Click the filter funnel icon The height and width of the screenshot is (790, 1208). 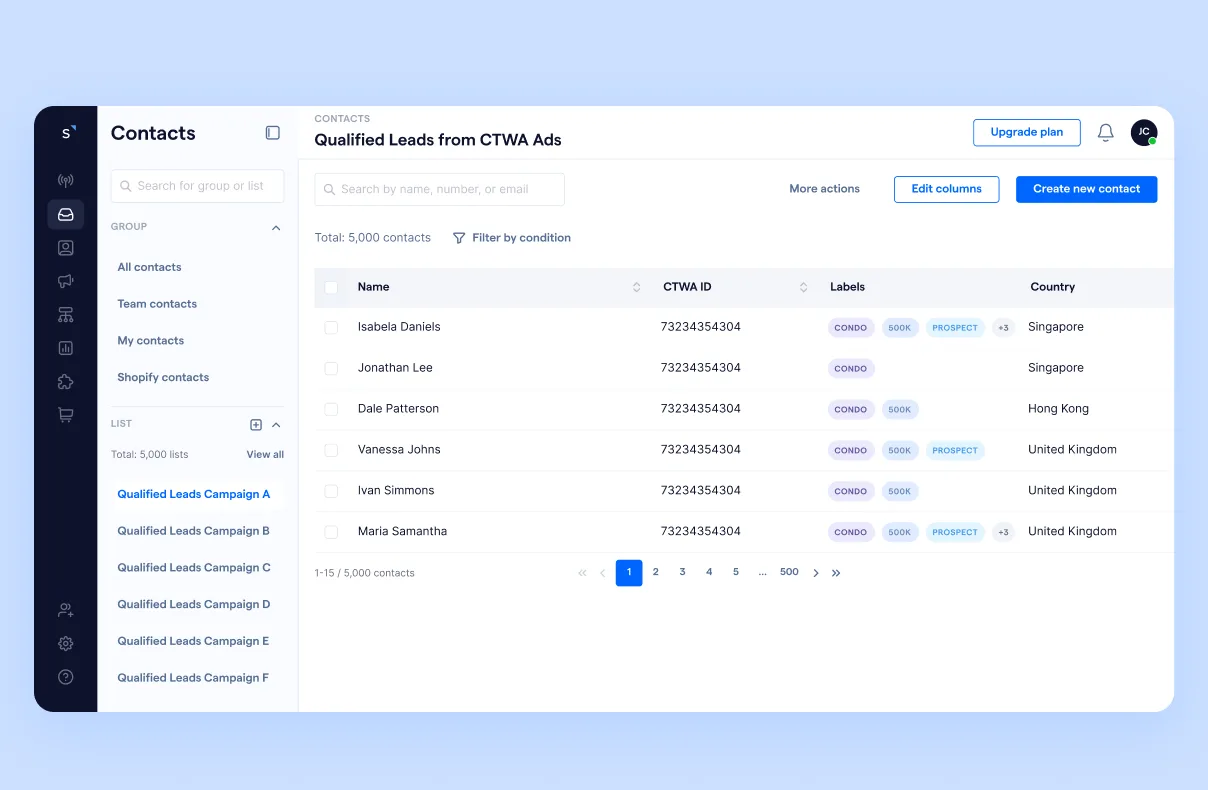[x=459, y=238]
